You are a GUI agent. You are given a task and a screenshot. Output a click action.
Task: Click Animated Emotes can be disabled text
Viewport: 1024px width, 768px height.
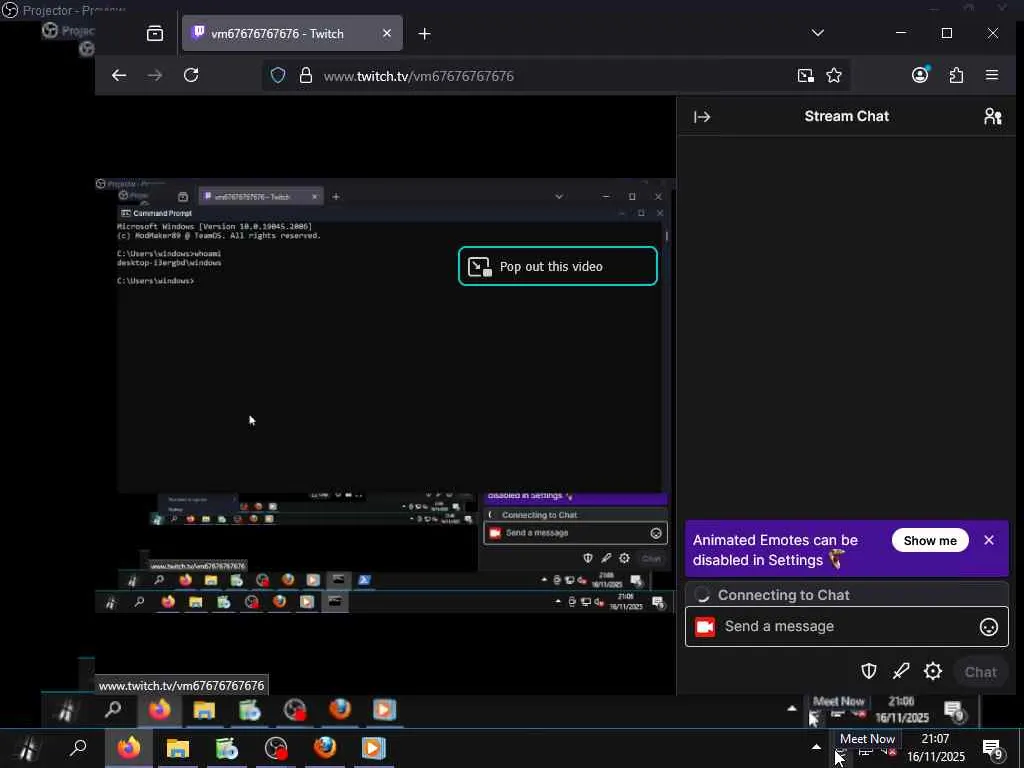775,550
